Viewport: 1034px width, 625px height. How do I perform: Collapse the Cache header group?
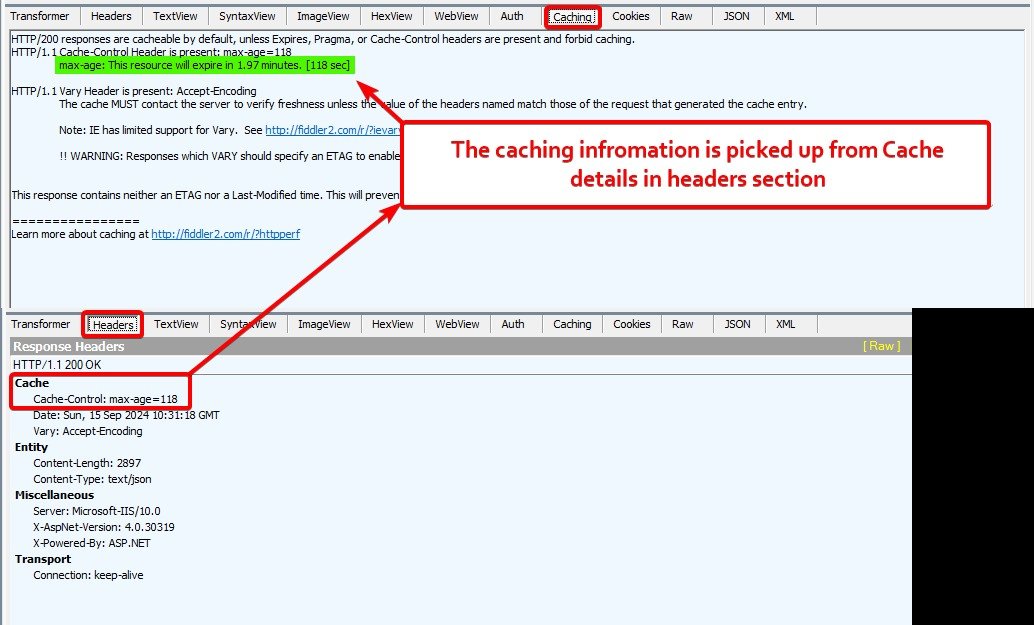click(x=30, y=382)
